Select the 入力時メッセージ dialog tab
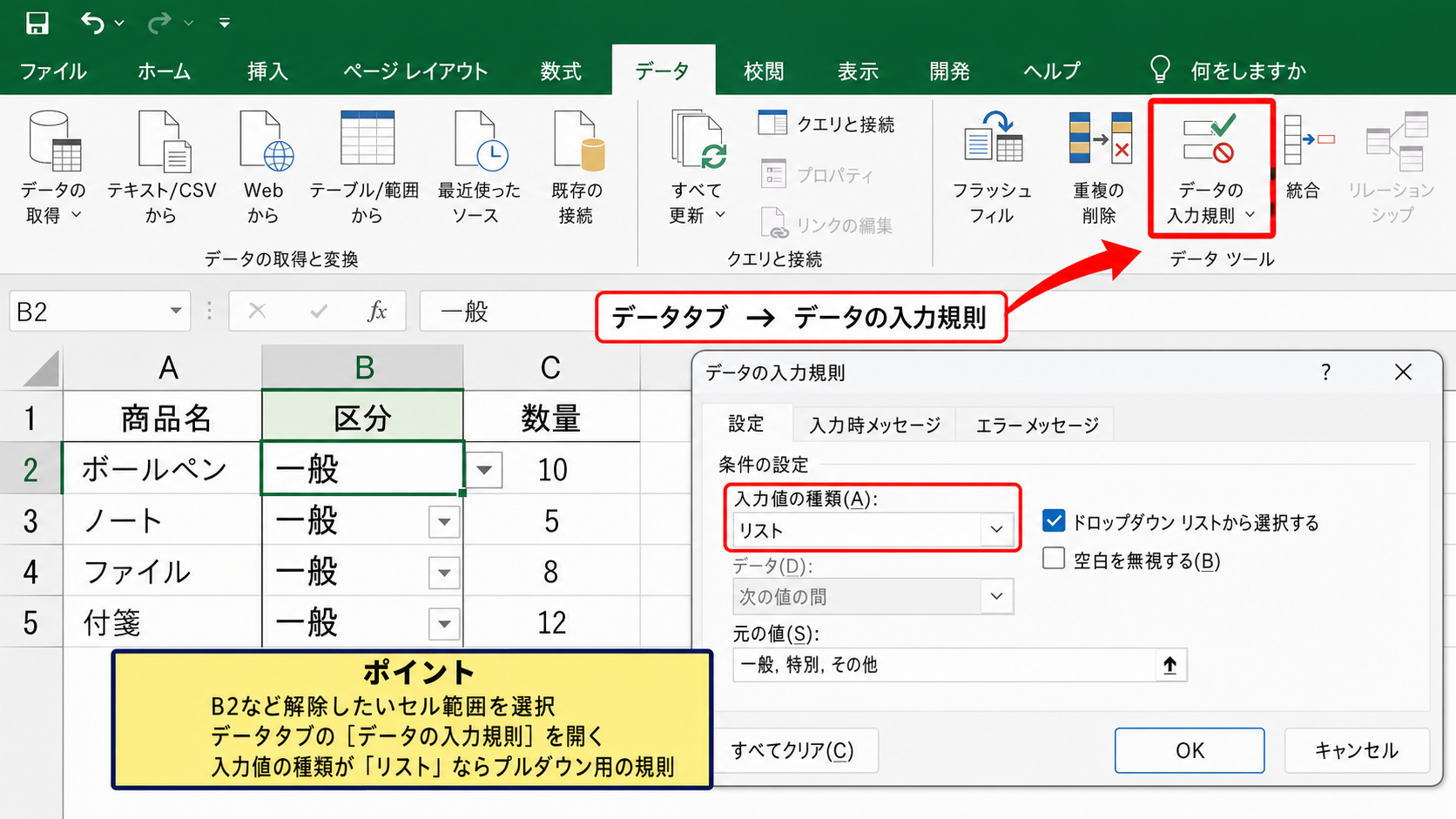The height and width of the screenshot is (819, 1456). tap(874, 425)
